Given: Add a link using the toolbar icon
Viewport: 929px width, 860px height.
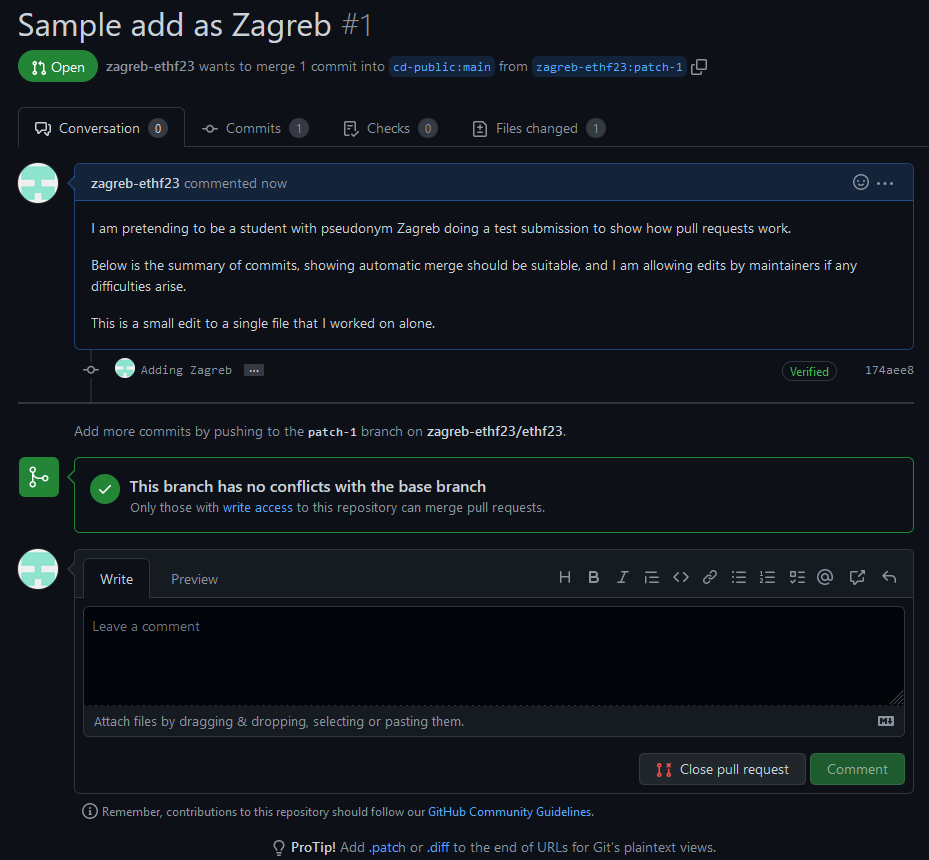Looking at the screenshot, I should pyautogui.click(x=710, y=577).
